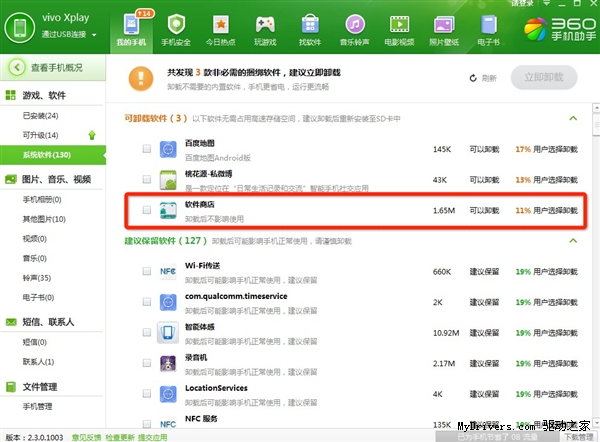The image size is (600, 442).
Task: Open 电影视频 film icon
Action: (x=399, y=24)
